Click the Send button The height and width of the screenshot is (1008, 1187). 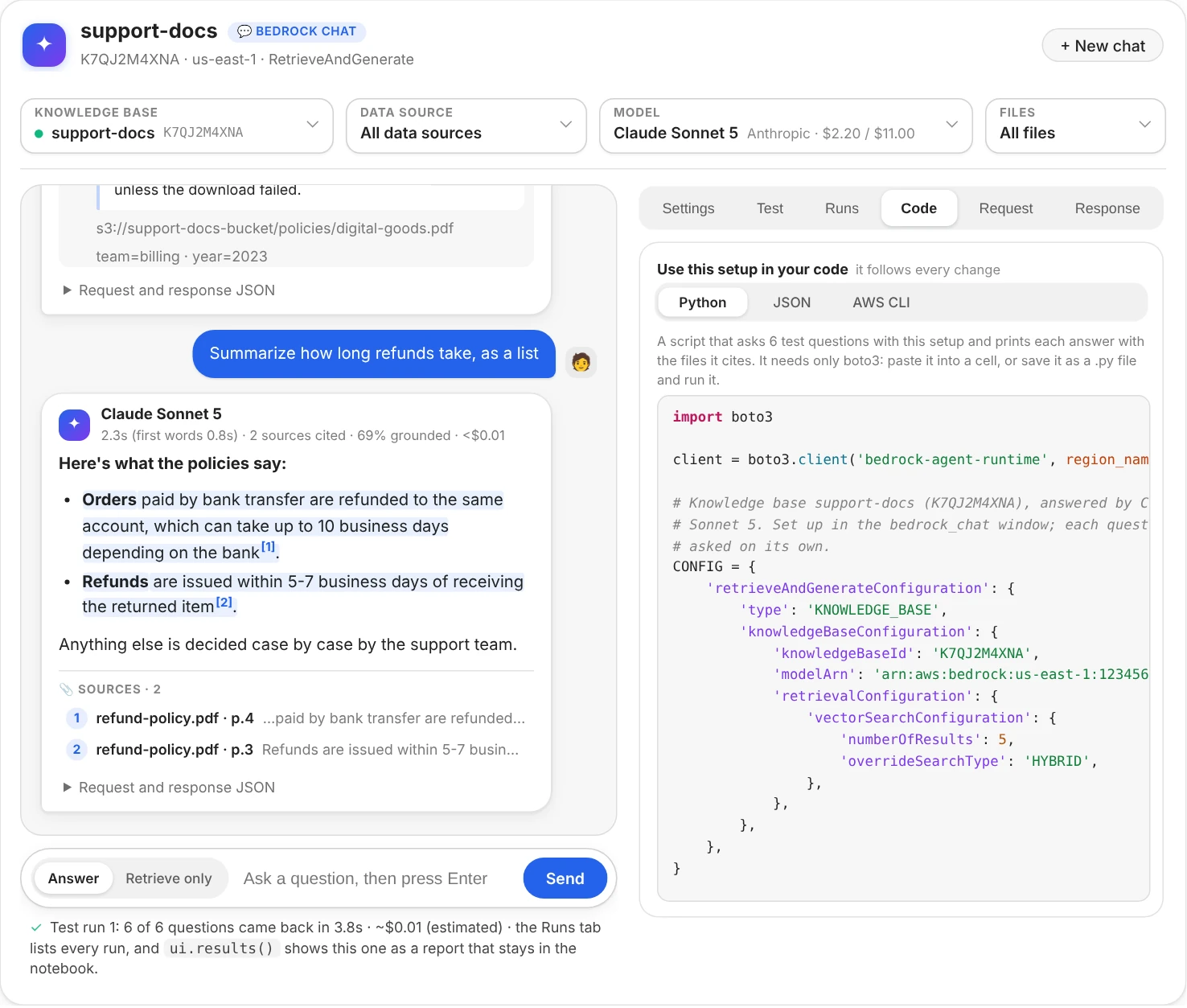pyautogui.click(x=565, y=878)
